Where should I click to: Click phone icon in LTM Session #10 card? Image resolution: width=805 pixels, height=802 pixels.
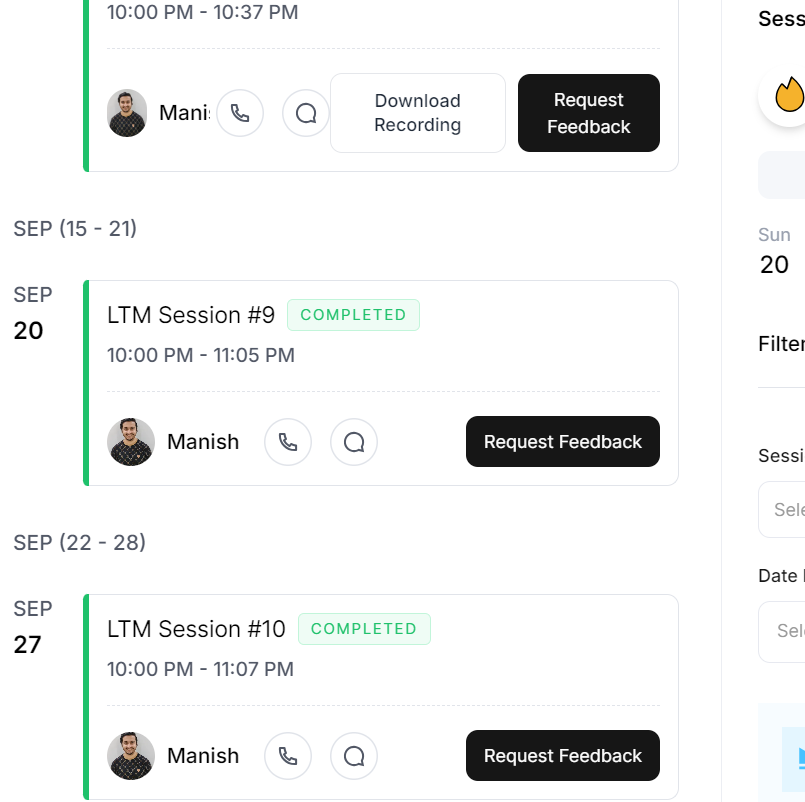point(288,756)
